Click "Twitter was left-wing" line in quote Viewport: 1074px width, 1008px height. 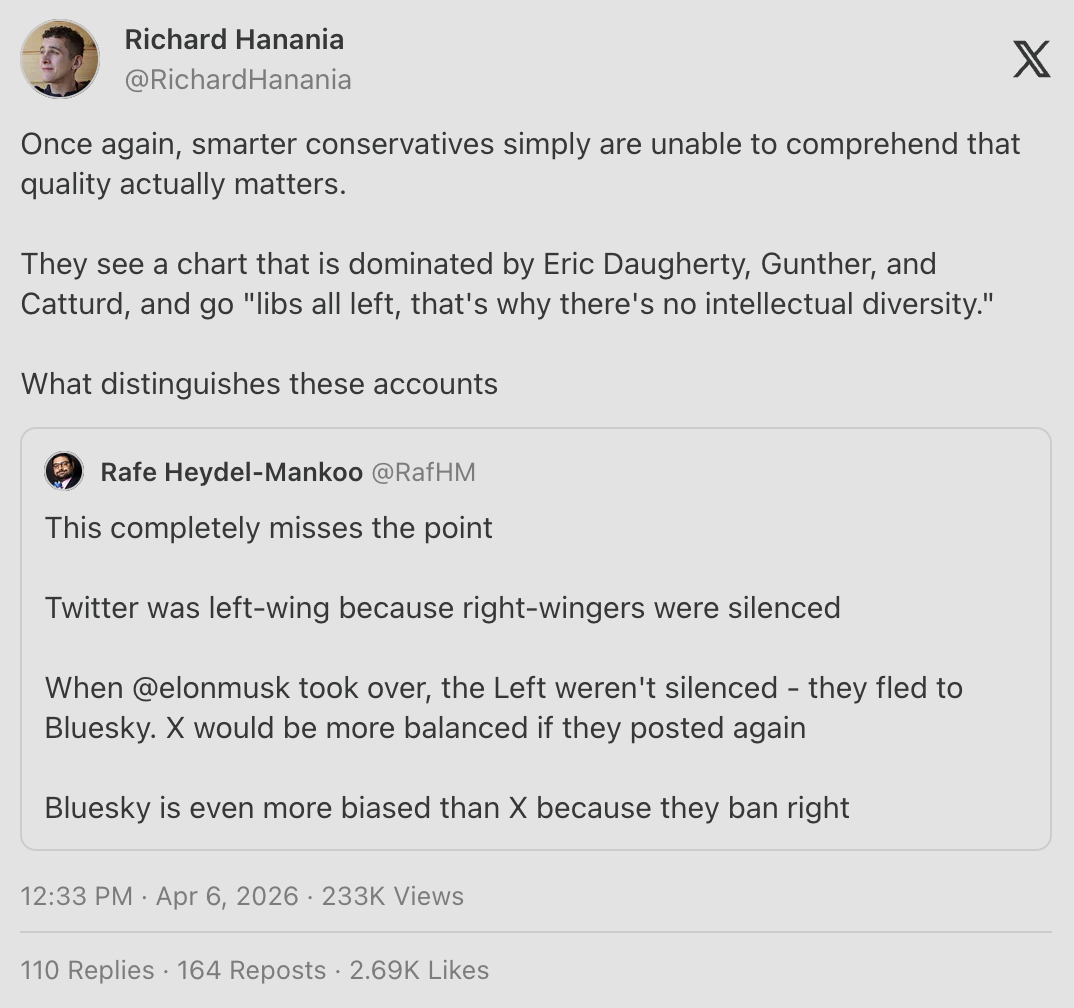point(442,607)
